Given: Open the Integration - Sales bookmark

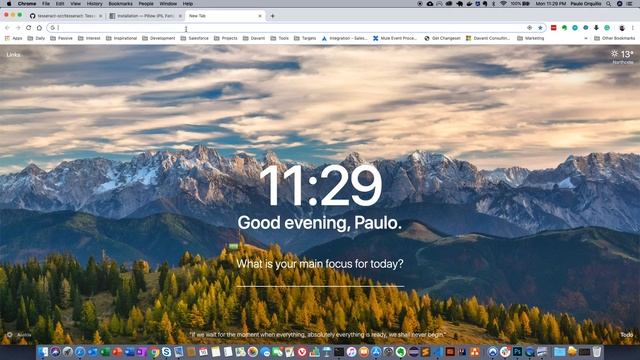Looking at the screenshot, I should tap(344, 38).
